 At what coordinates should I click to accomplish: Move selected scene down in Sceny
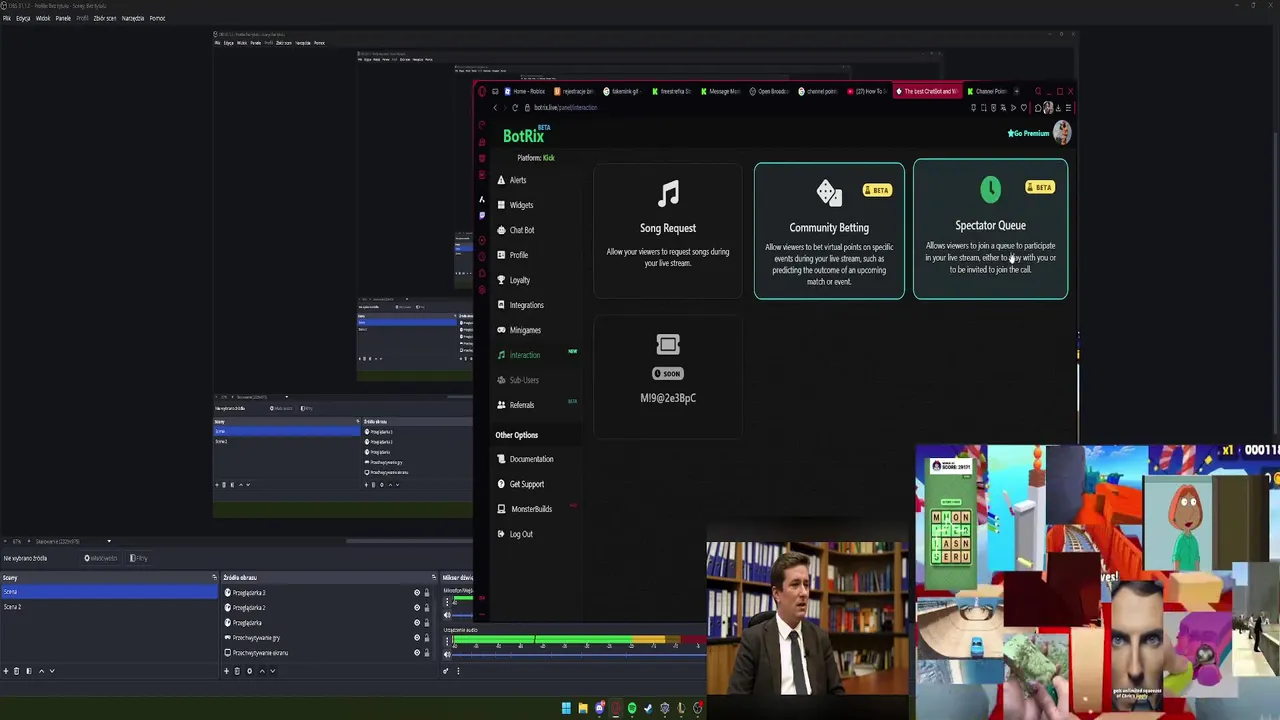coord(52,671)
